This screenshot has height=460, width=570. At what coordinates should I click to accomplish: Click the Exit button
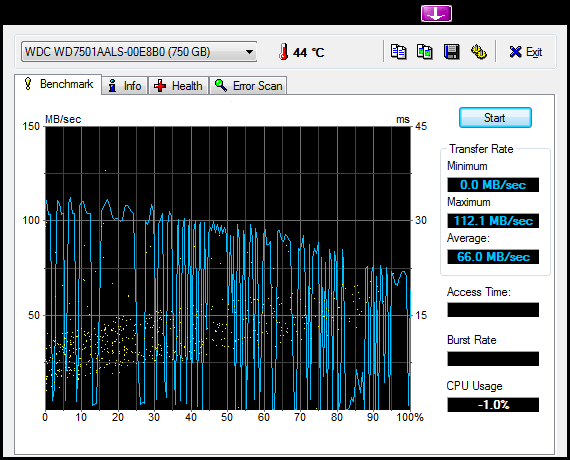pyautogui.click(x=526, y=52)
